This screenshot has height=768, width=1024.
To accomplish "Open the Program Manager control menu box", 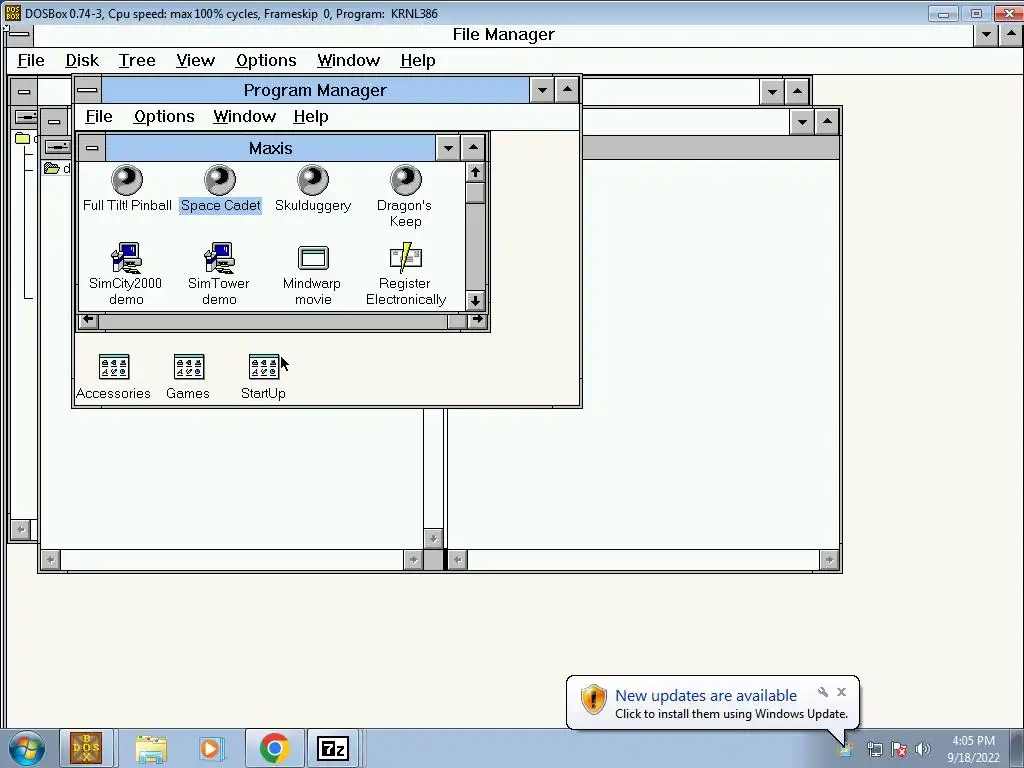I will tap(88, 90).
